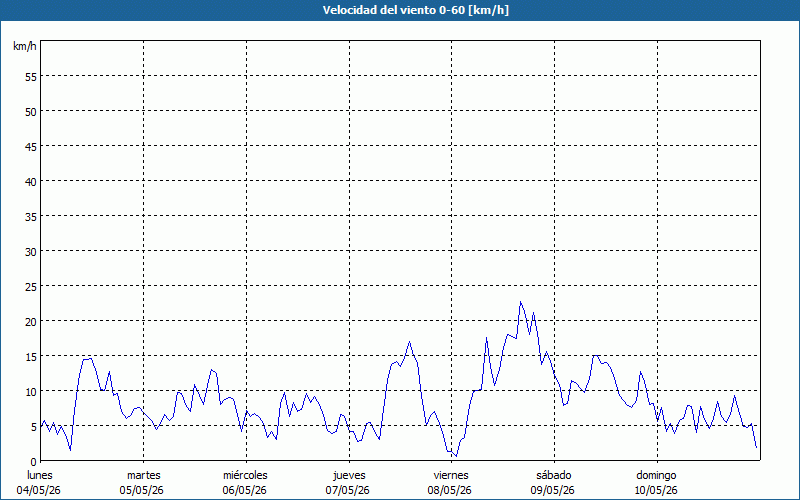Click the '25' y-axis label
Image resolution: width=800 pixels, height=500 pixels.
tap(31, 287)
